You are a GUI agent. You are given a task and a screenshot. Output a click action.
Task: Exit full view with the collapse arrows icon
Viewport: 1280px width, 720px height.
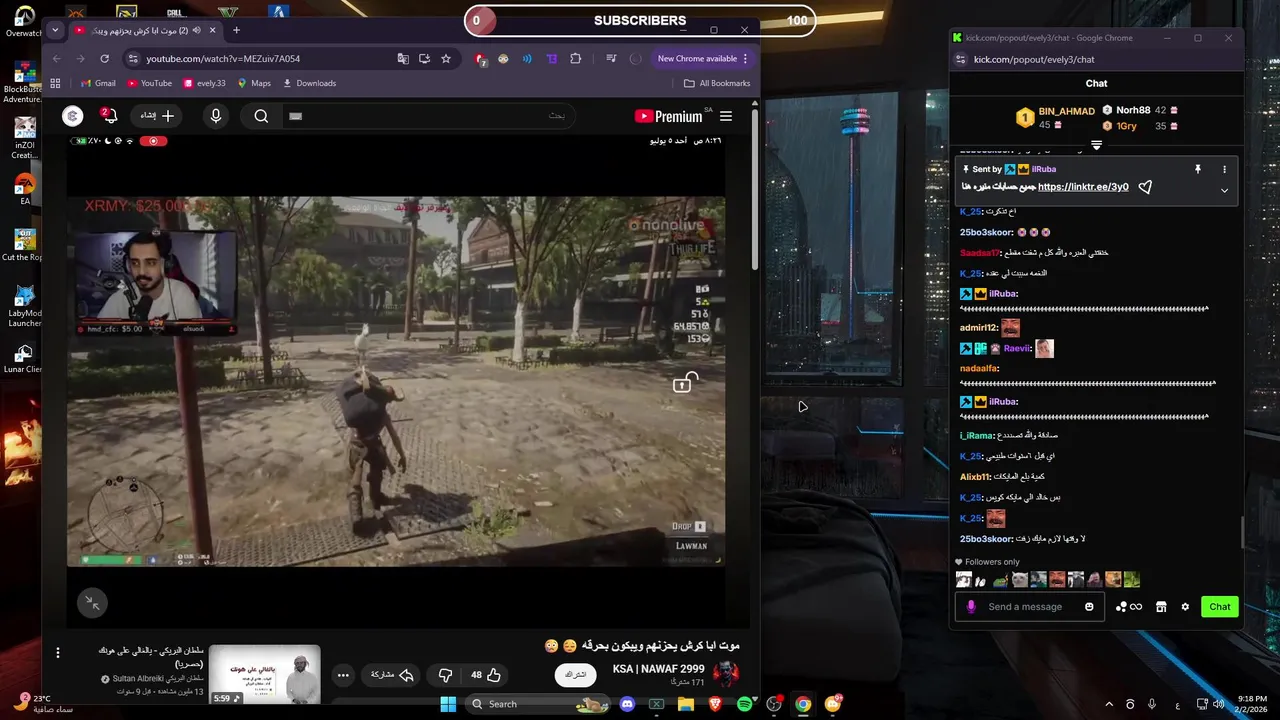[x=92, y=602]
